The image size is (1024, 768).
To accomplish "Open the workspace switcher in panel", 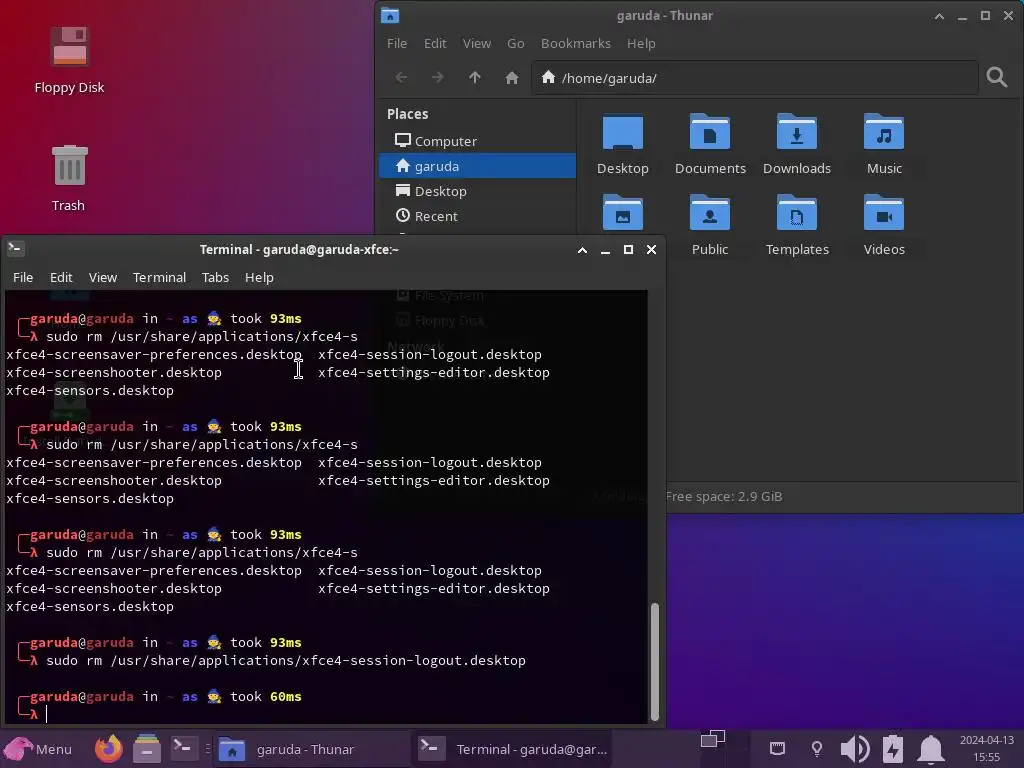I will (712, 739).
